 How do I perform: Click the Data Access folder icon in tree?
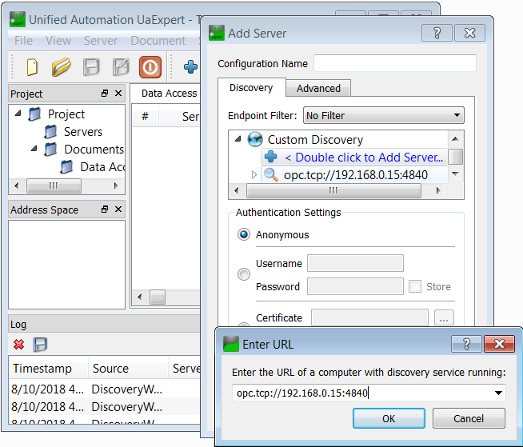tap(66, 167)
